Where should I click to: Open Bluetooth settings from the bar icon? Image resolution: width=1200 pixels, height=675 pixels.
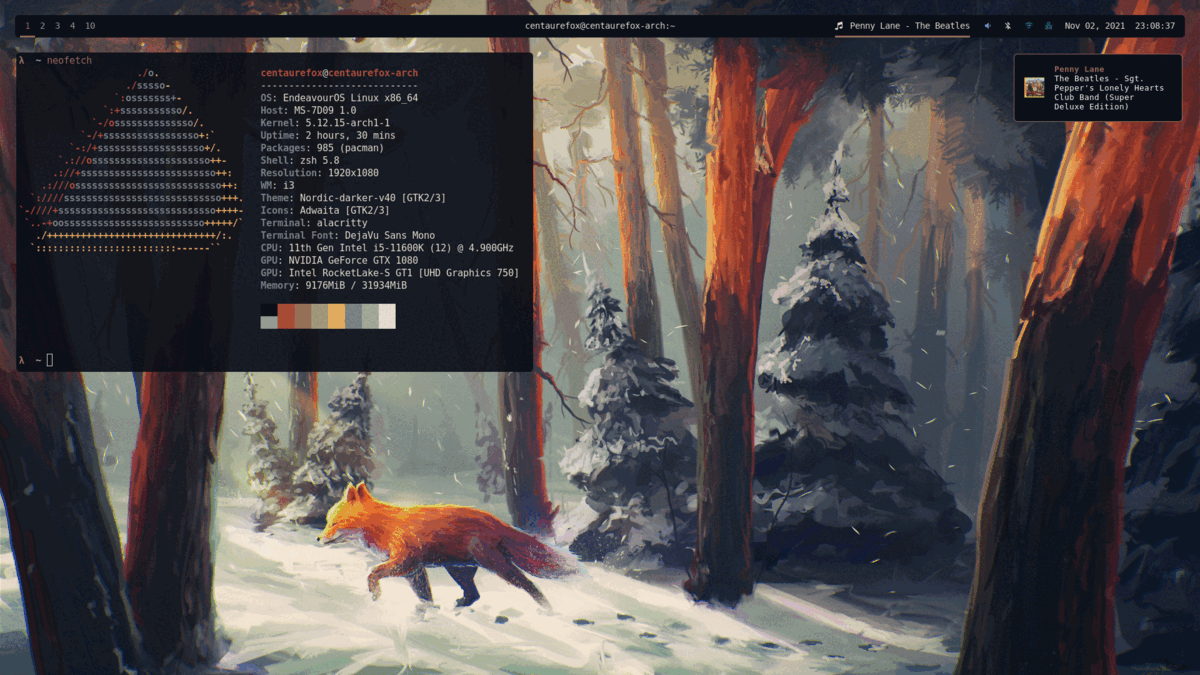coord(1008,26)
